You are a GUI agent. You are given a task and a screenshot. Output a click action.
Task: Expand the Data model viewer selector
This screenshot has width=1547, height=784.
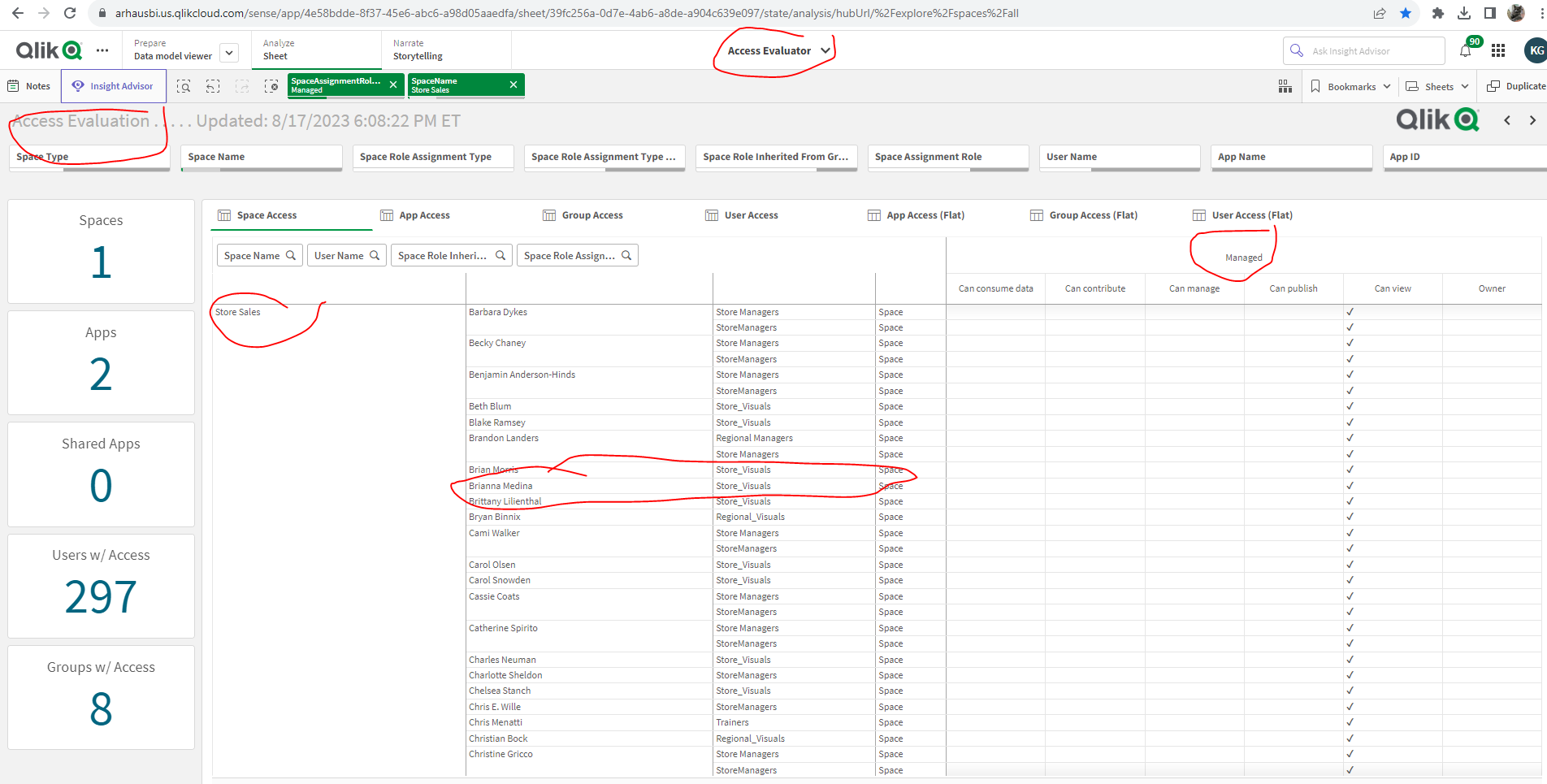[x=229, y=52]
